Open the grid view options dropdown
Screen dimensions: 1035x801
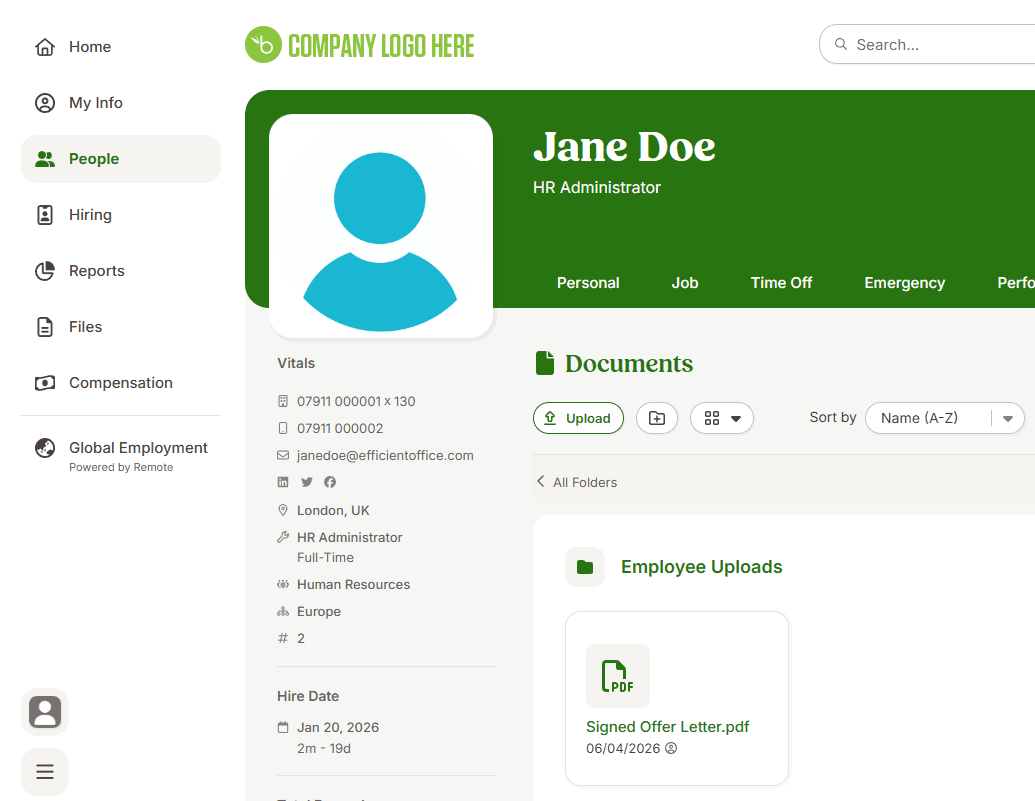click(x=721, y=418)
